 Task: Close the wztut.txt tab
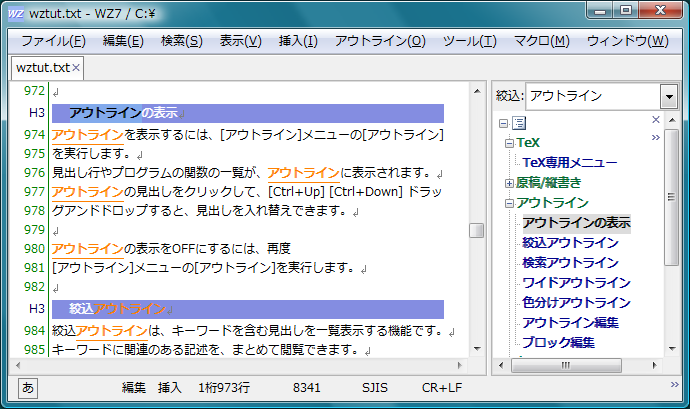pos(76,68)
